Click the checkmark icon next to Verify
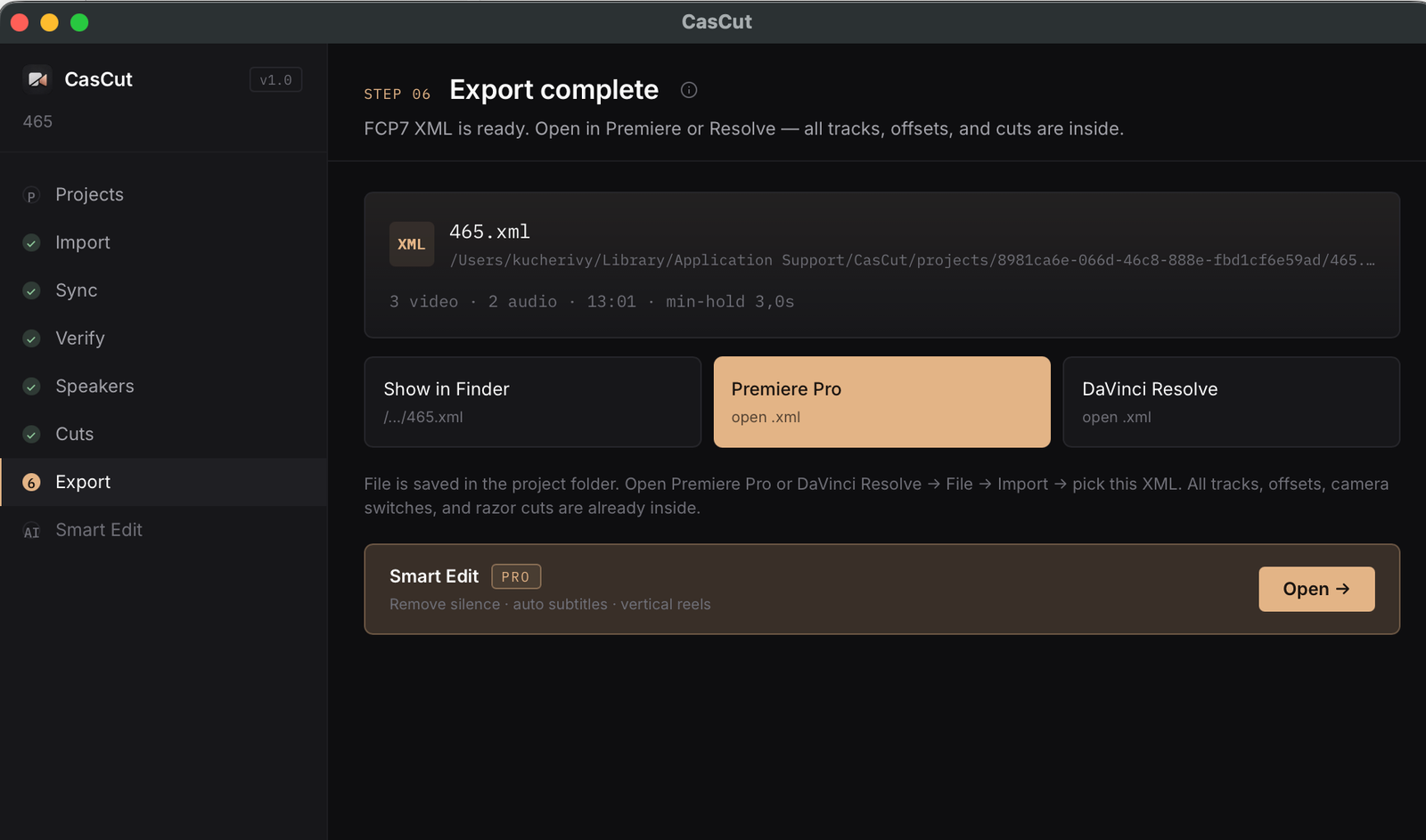Screen dimensions: 1426x840 pos(31,338)
